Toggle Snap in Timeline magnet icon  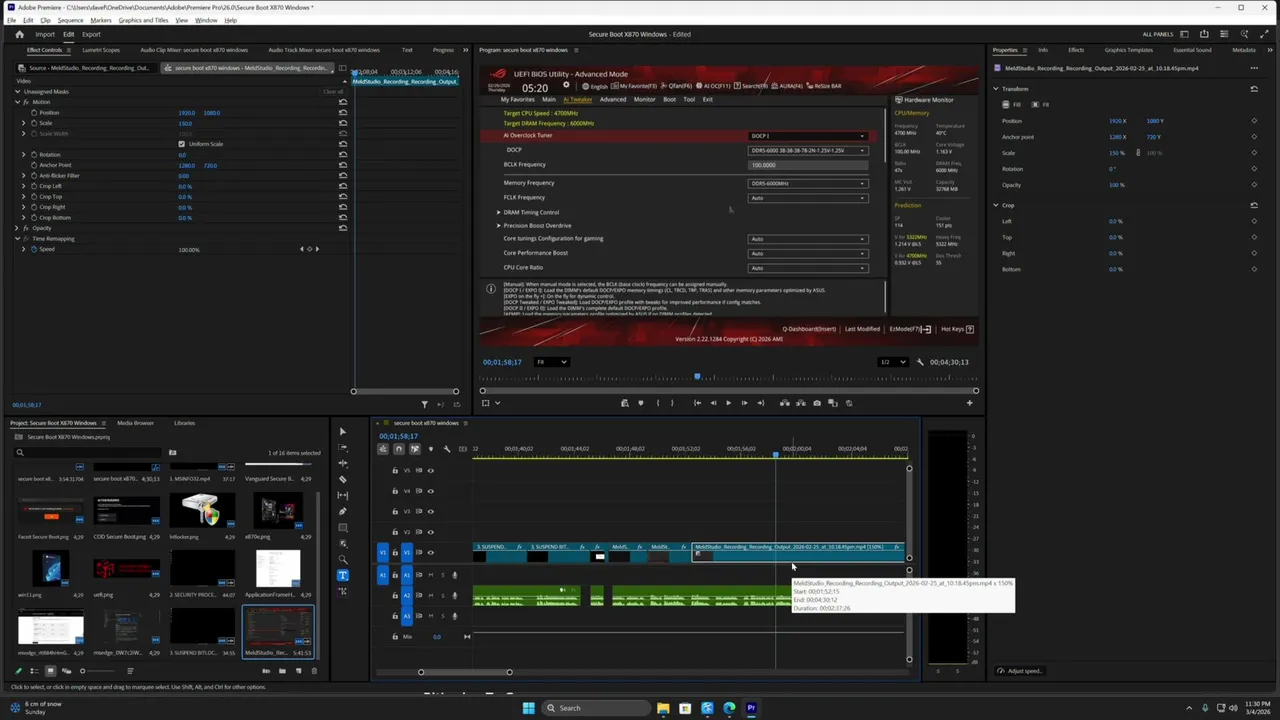click(398, 449)
